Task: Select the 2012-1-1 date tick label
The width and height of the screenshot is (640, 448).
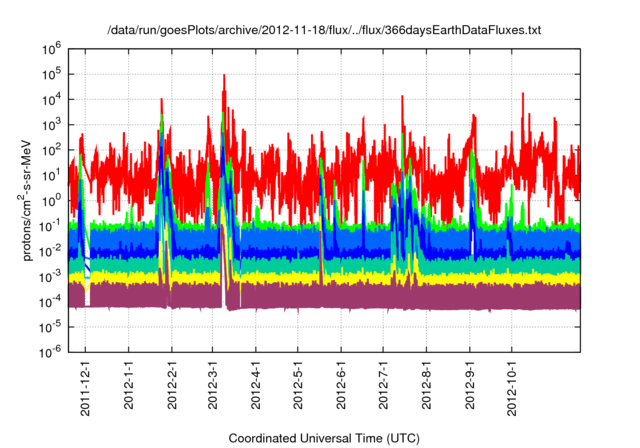Action: pyautogui.click(x=128, y=384)
